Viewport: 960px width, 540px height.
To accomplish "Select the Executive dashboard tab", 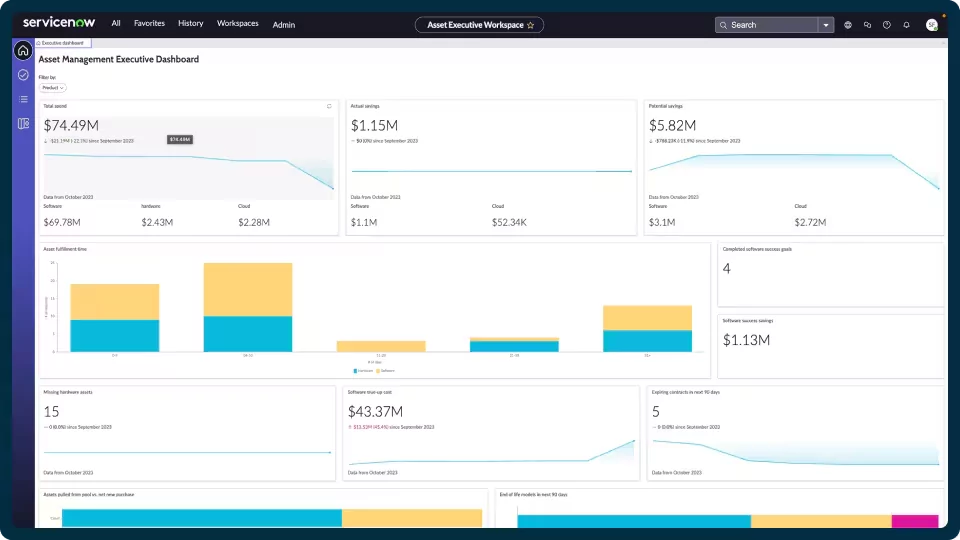I will point(63,43).
